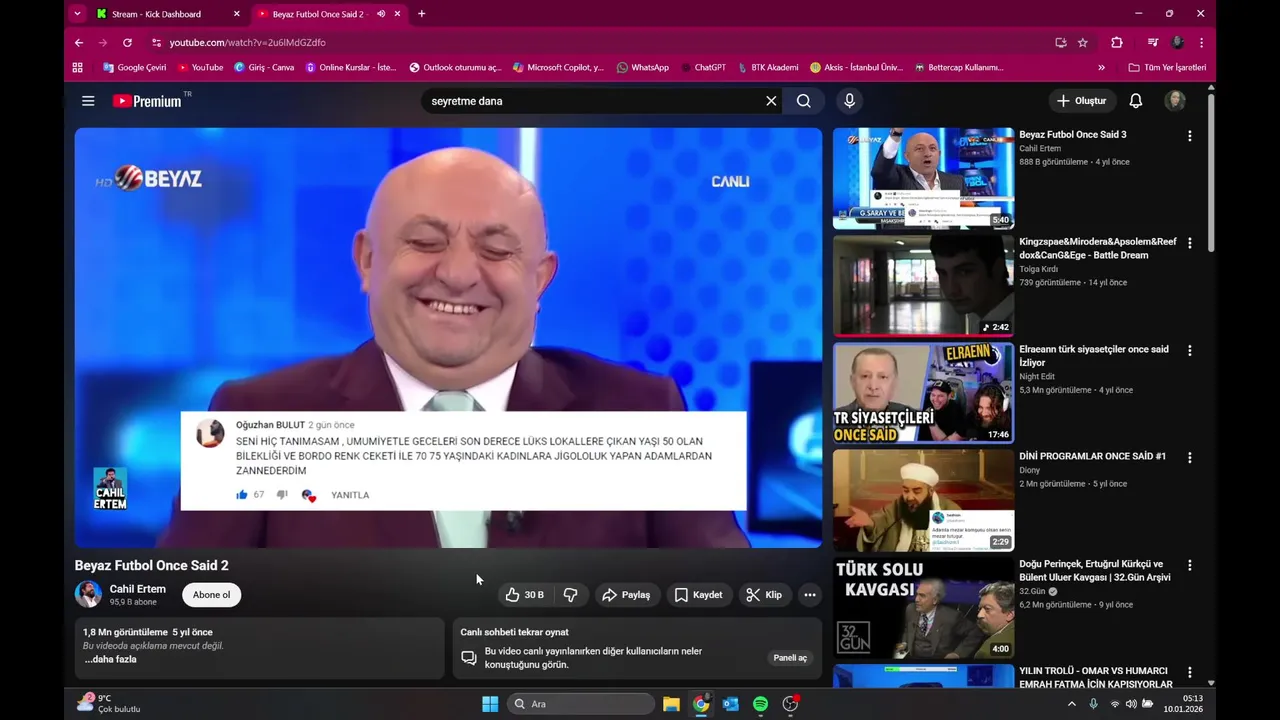Open the YouTube hamburger guide menu
This screenshot has width=1280, height=720.
(88, 101)
